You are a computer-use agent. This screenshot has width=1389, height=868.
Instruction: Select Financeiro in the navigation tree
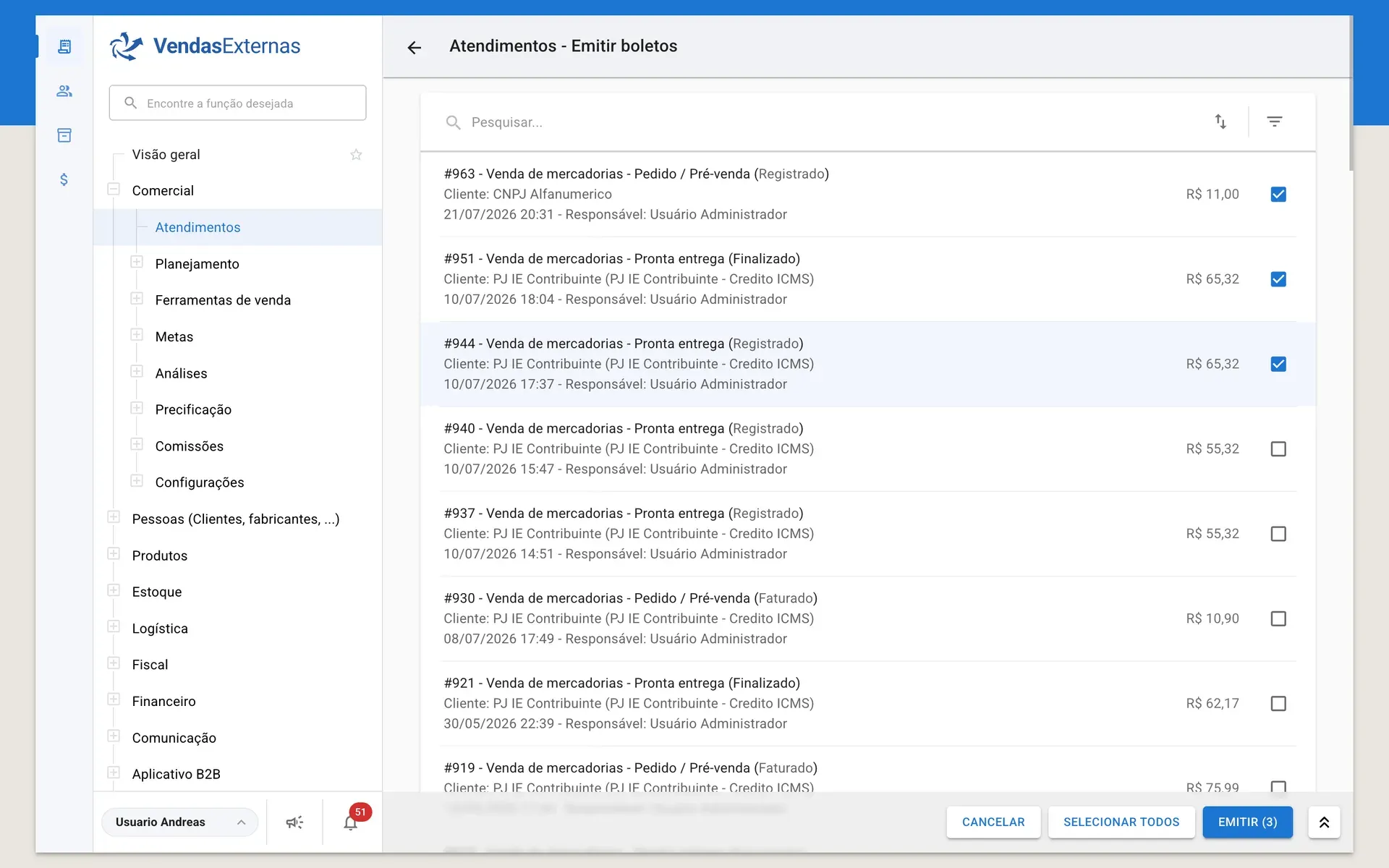163,702
